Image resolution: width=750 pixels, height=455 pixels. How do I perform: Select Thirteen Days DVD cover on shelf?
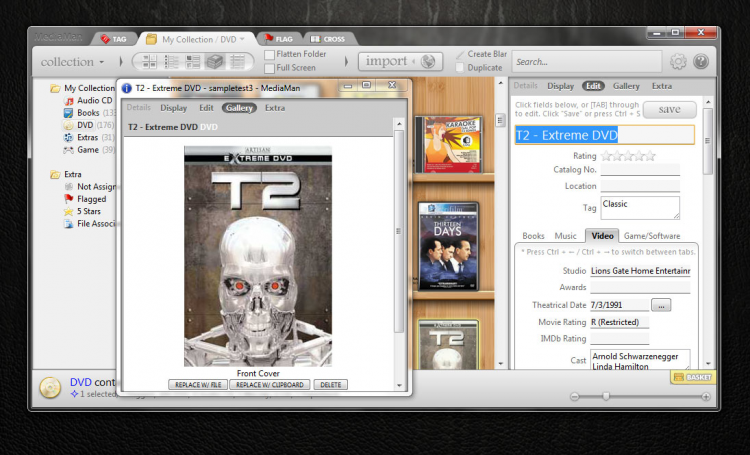pyautogui.click(x=449, y=246)
